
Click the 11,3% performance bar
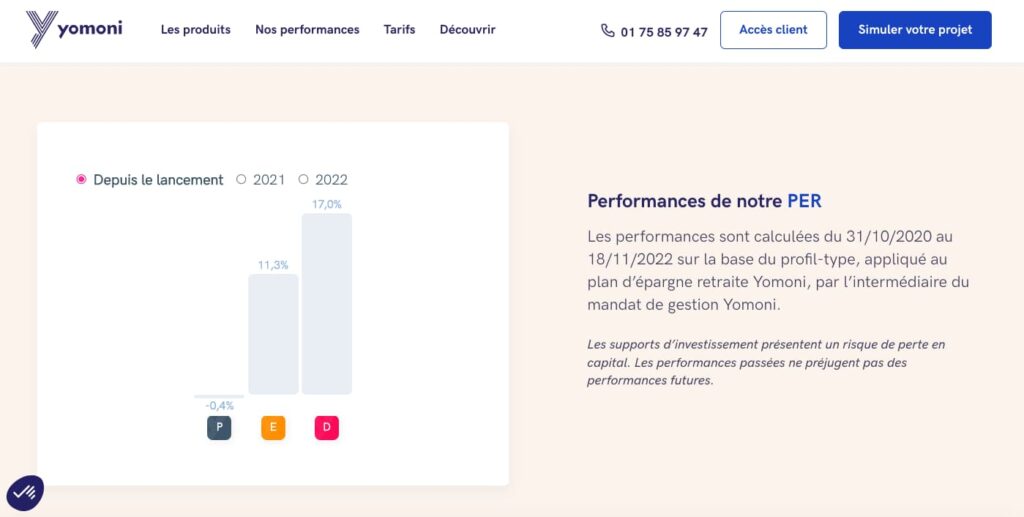(x=273, y=334)
